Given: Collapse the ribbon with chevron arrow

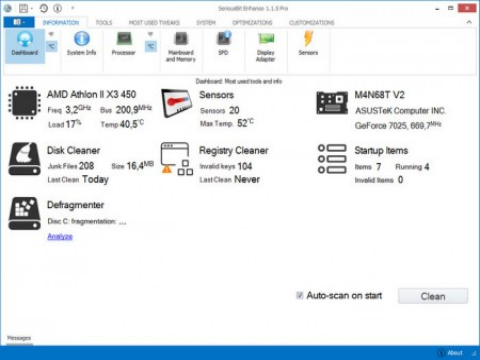Looking at the screenshot, I should [x=469, y=22].
